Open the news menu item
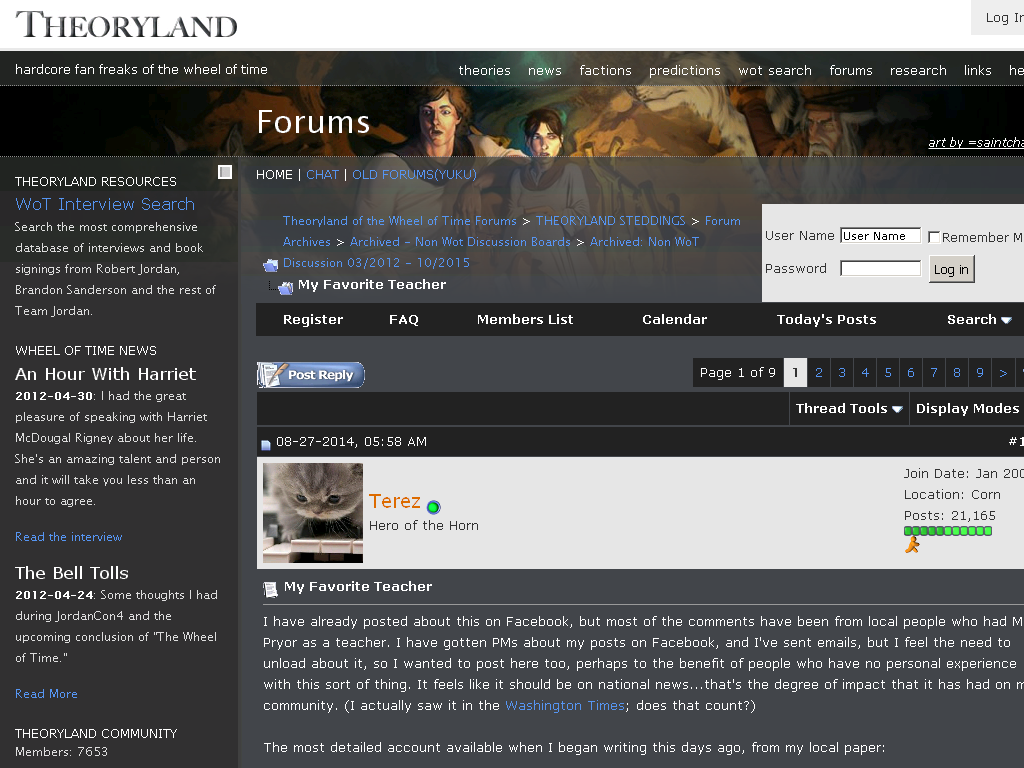The image size is (1024, 768). coord(545,71)
